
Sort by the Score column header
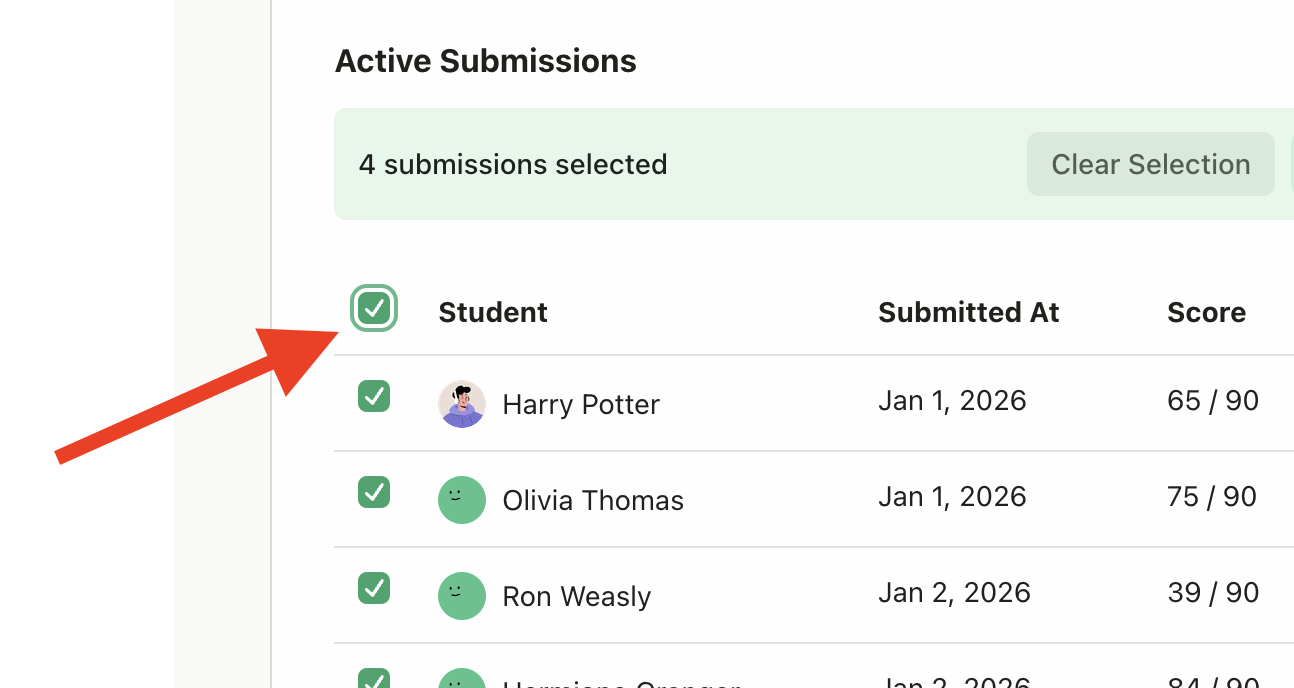(x=1206, y=312)
